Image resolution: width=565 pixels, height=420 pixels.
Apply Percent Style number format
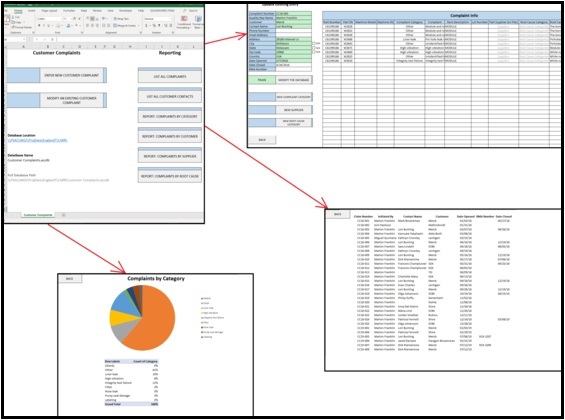click(x=154, y=26)
